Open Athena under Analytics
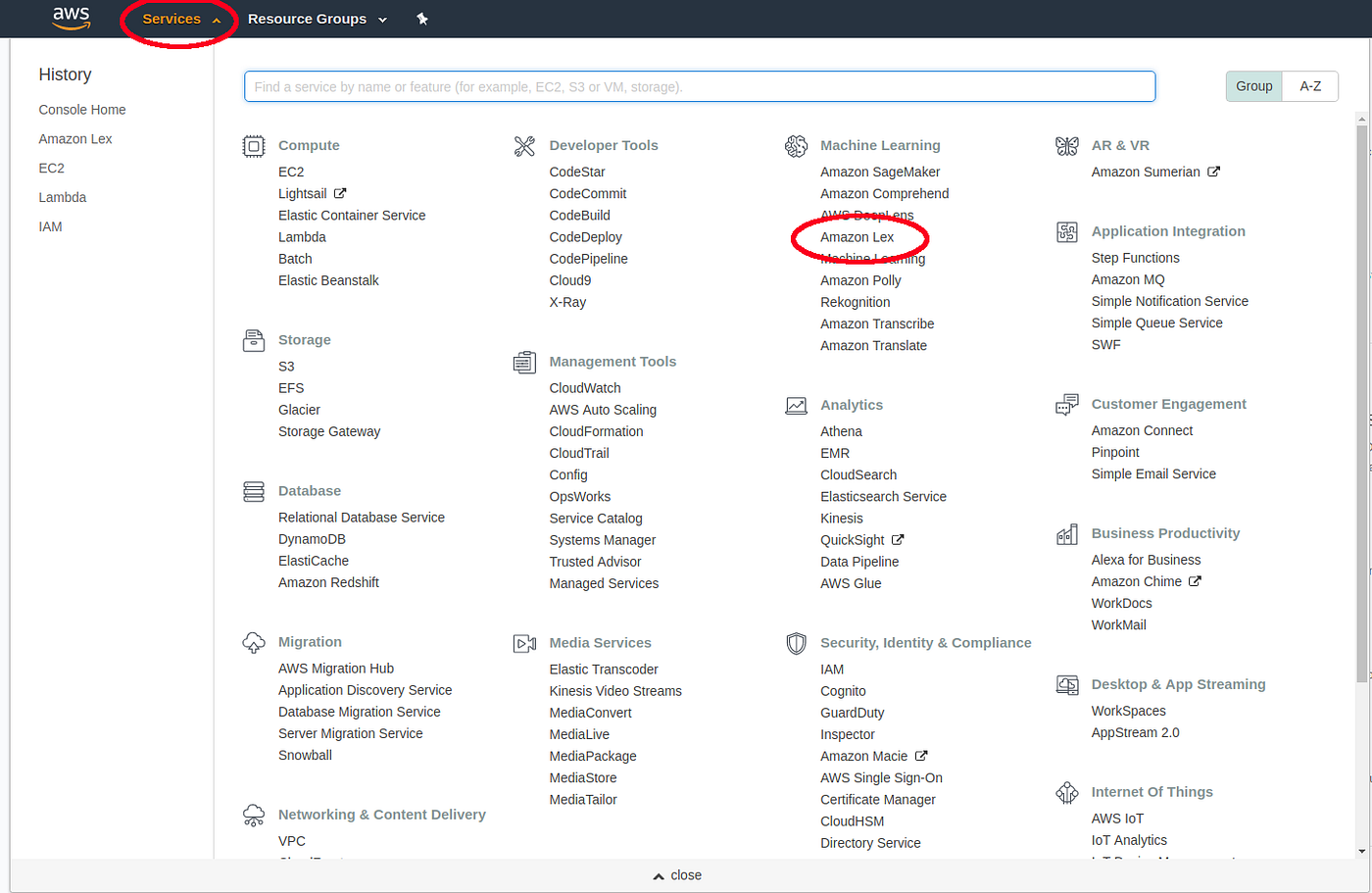This screenshot has width=1372, height=893. click(841, 431)
